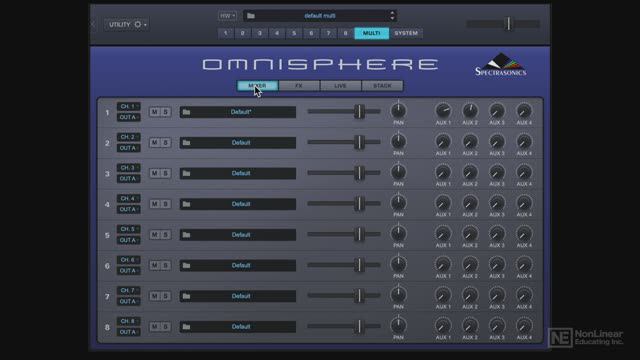Select part 3 button in top bar
This screenshot has height=360, width=640.
pyautogui.click(x=260, y=33)
